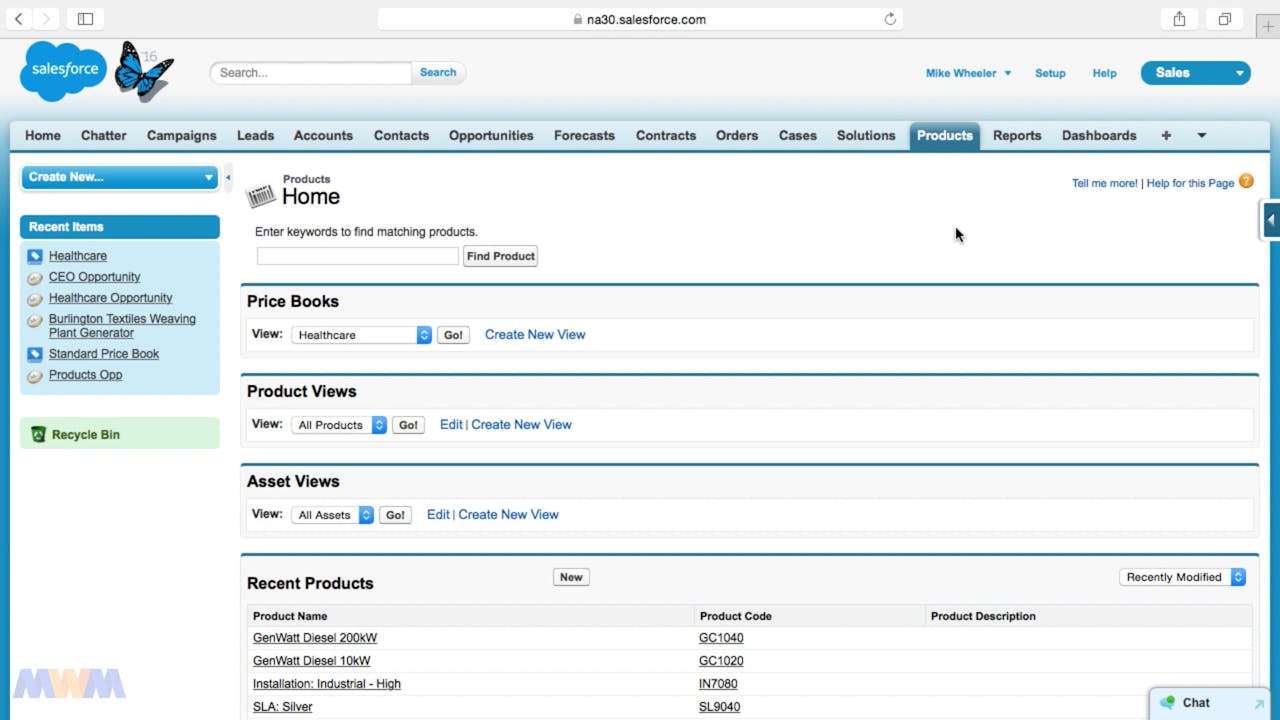1280x720 pixels.
Task: Open the Forecasts tab
Action: (584, 135)
